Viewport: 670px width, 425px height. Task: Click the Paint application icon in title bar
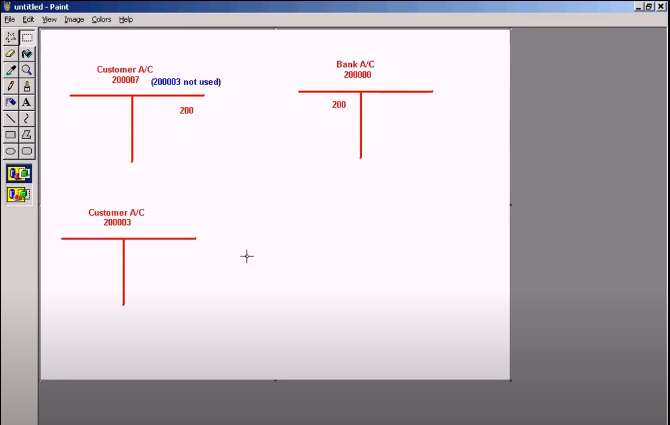[7, 6]
